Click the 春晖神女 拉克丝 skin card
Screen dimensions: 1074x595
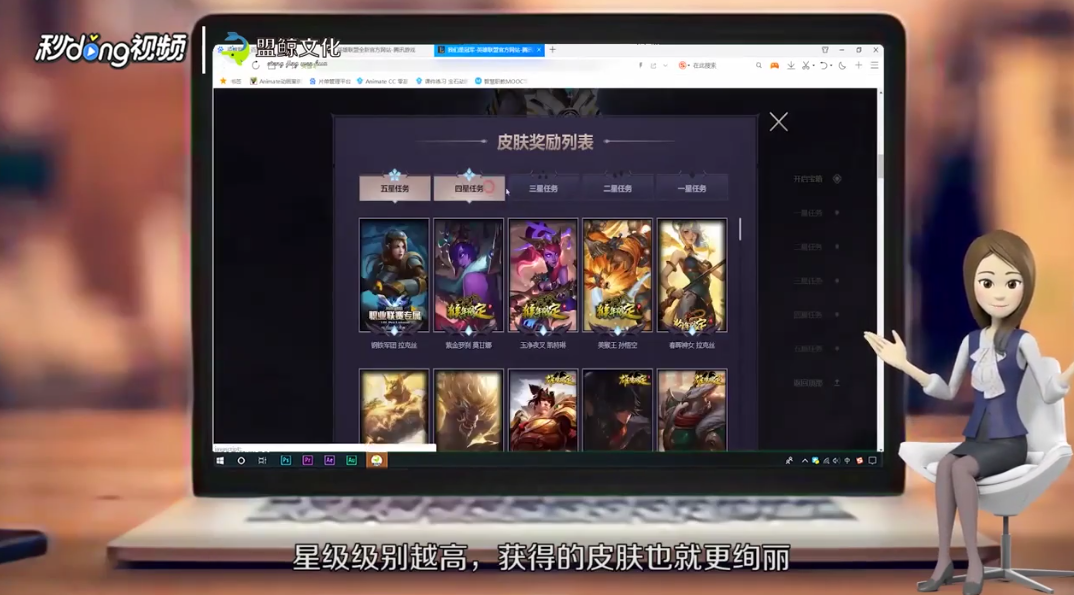(692, 276)
